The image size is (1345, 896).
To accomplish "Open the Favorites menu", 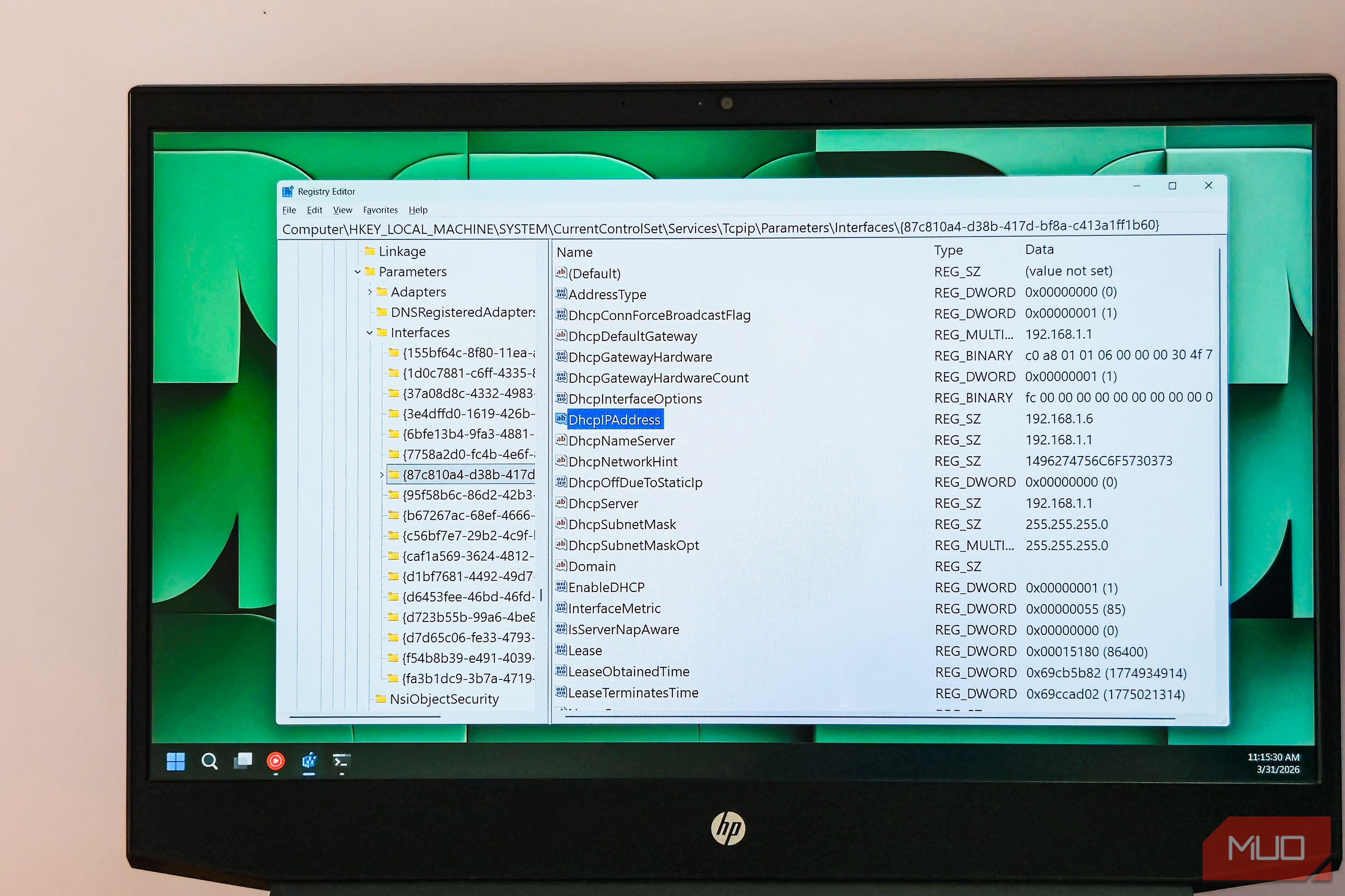I will 380,210.
